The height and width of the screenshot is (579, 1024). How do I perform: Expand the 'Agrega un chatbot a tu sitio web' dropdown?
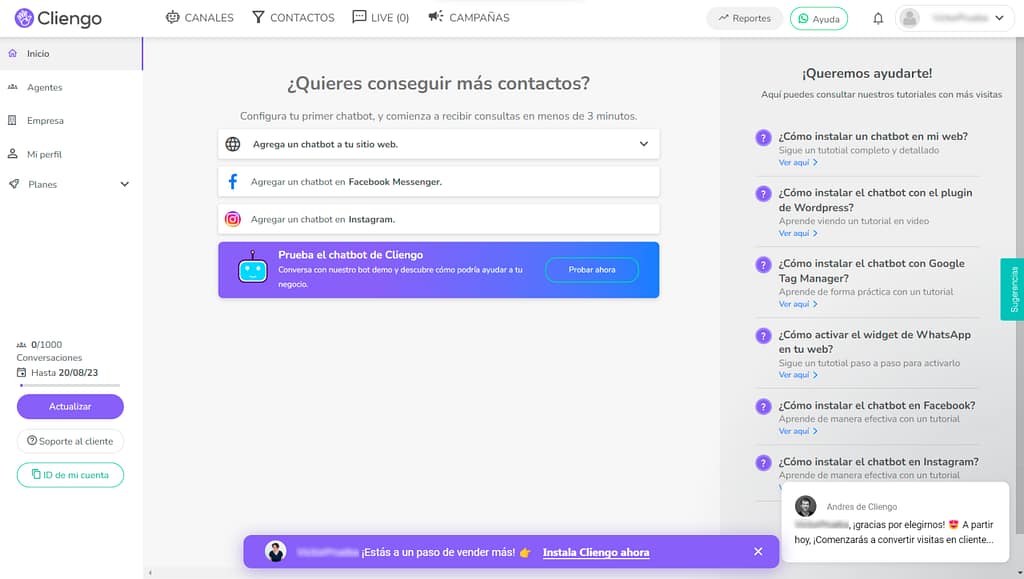point(645,143)
